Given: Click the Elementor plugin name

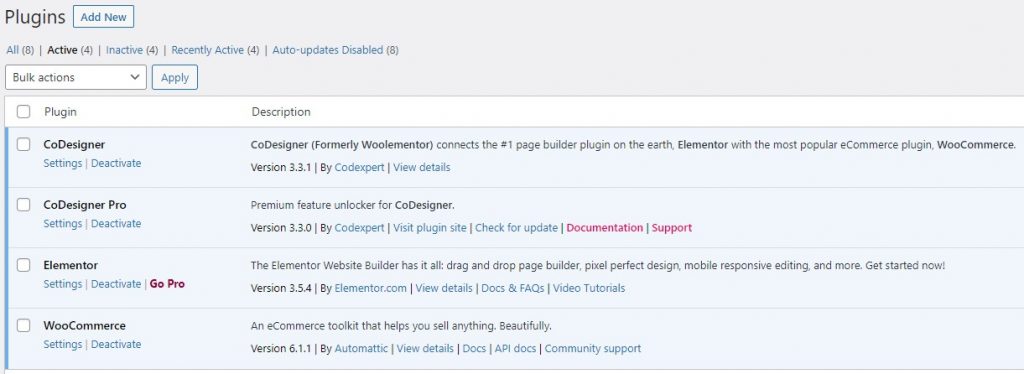Looking at the screenshot, I should point(71,265).
